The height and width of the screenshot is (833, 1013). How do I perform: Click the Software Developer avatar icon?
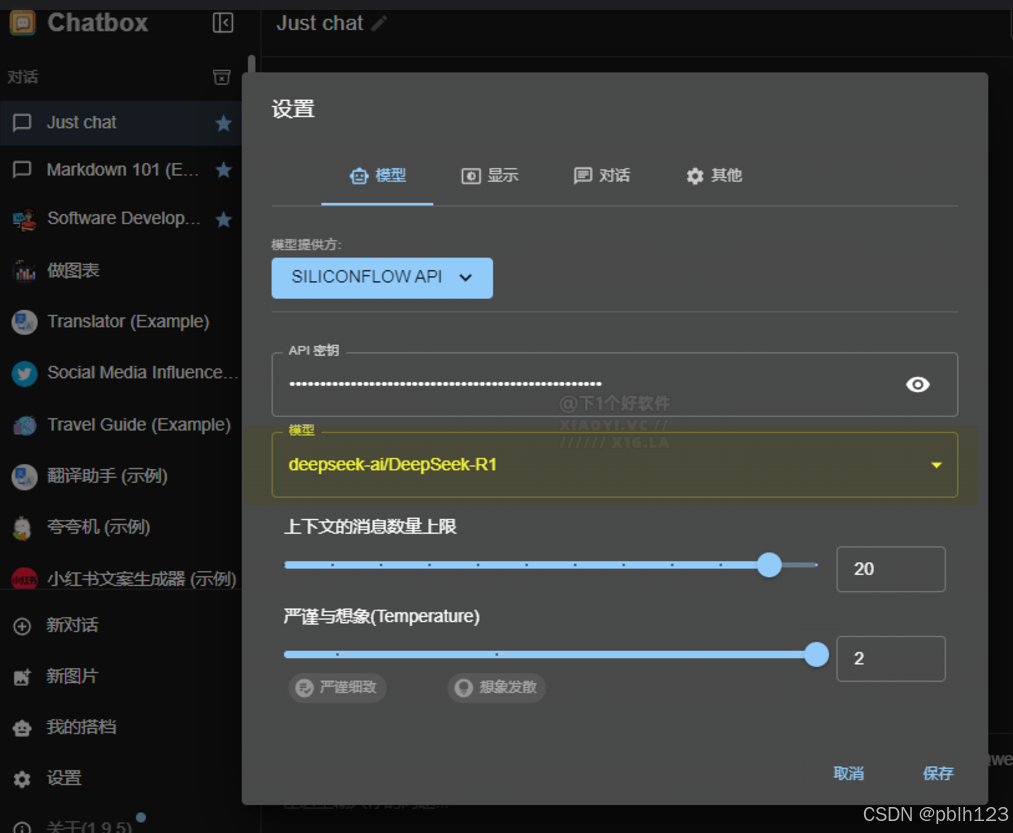[x=25, y=220]
